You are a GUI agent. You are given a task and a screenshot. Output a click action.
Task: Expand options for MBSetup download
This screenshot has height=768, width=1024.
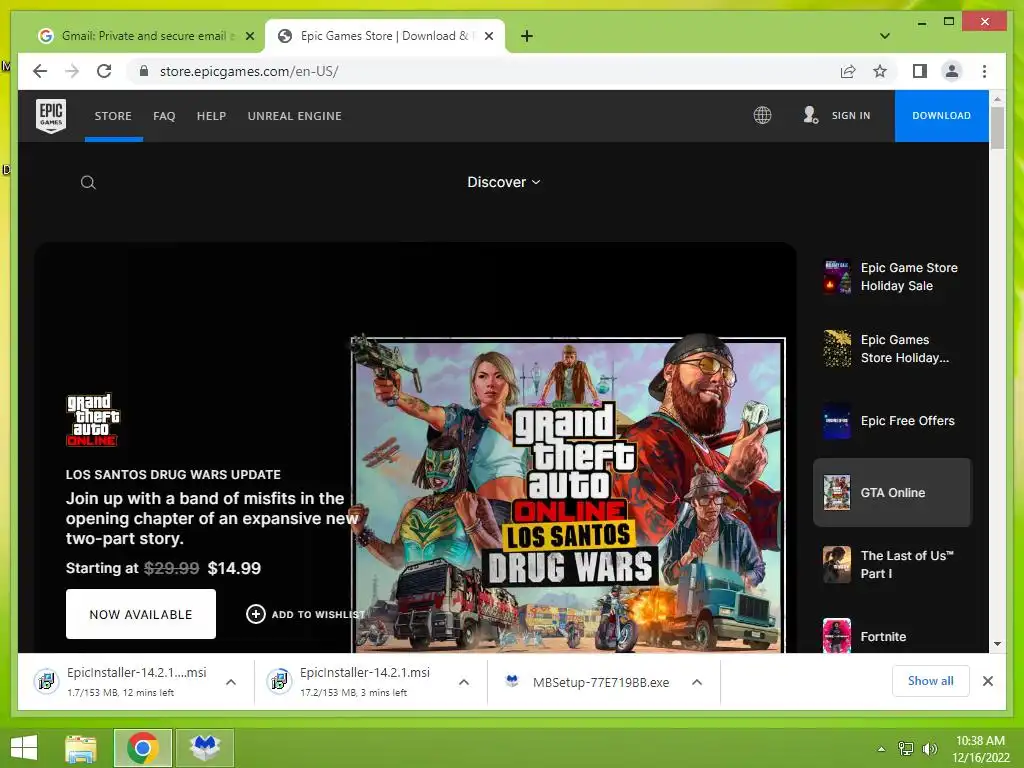coord(697,682)
